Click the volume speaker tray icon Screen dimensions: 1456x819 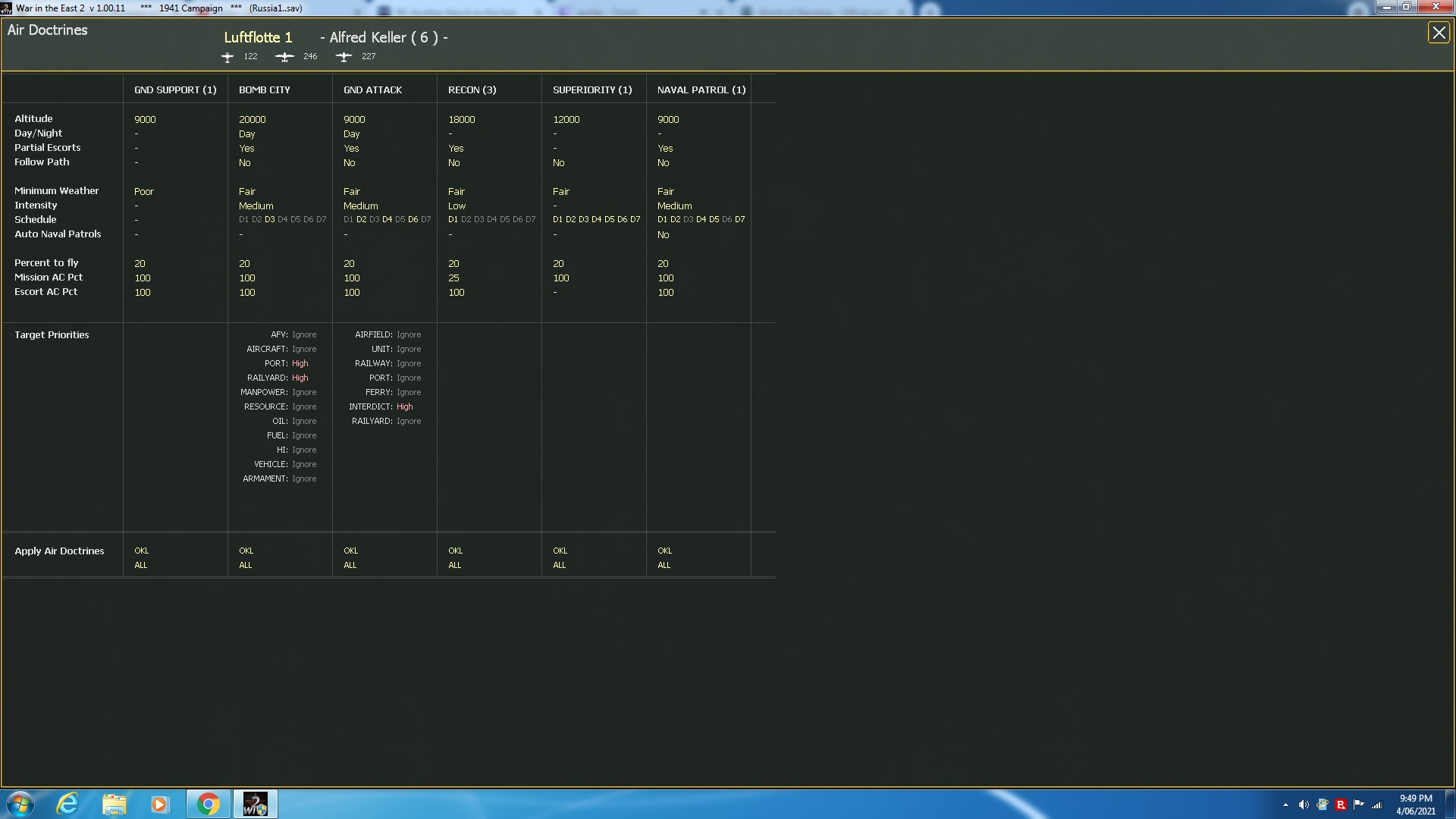click(x=1303, y=805)
